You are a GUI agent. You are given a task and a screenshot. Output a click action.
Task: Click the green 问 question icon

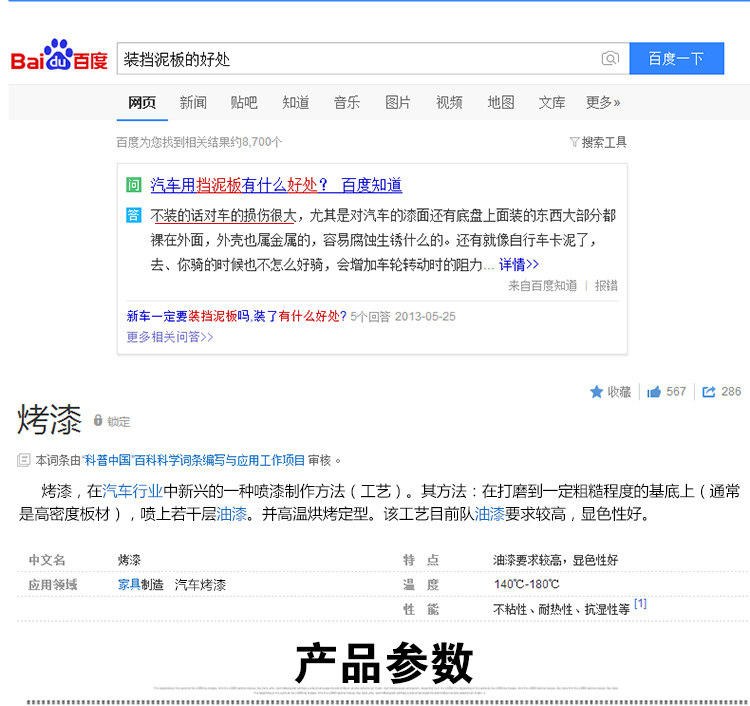[x=133, y=185]
